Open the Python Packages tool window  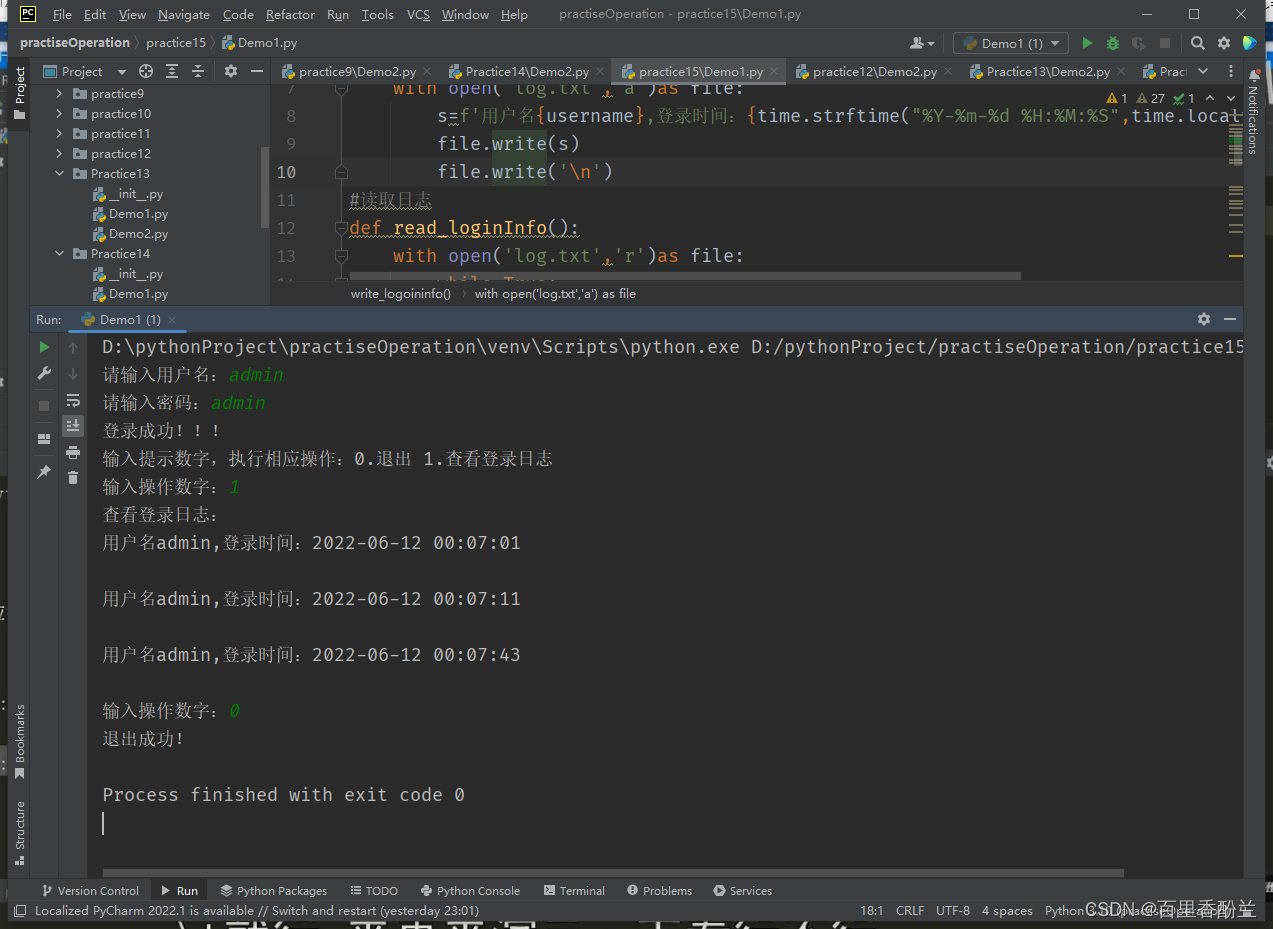click(x=274, y=890)
